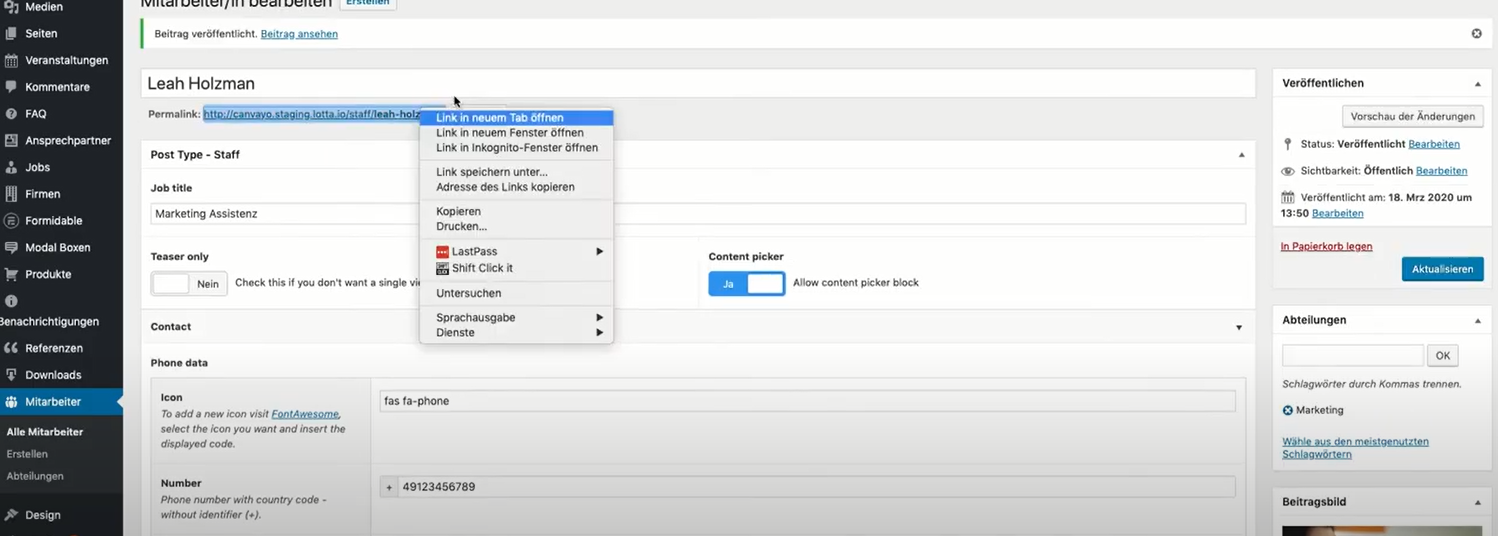Dismiss the published notice with X icon
This screenshot has height=536, width=1498.
pos(1476,34)
